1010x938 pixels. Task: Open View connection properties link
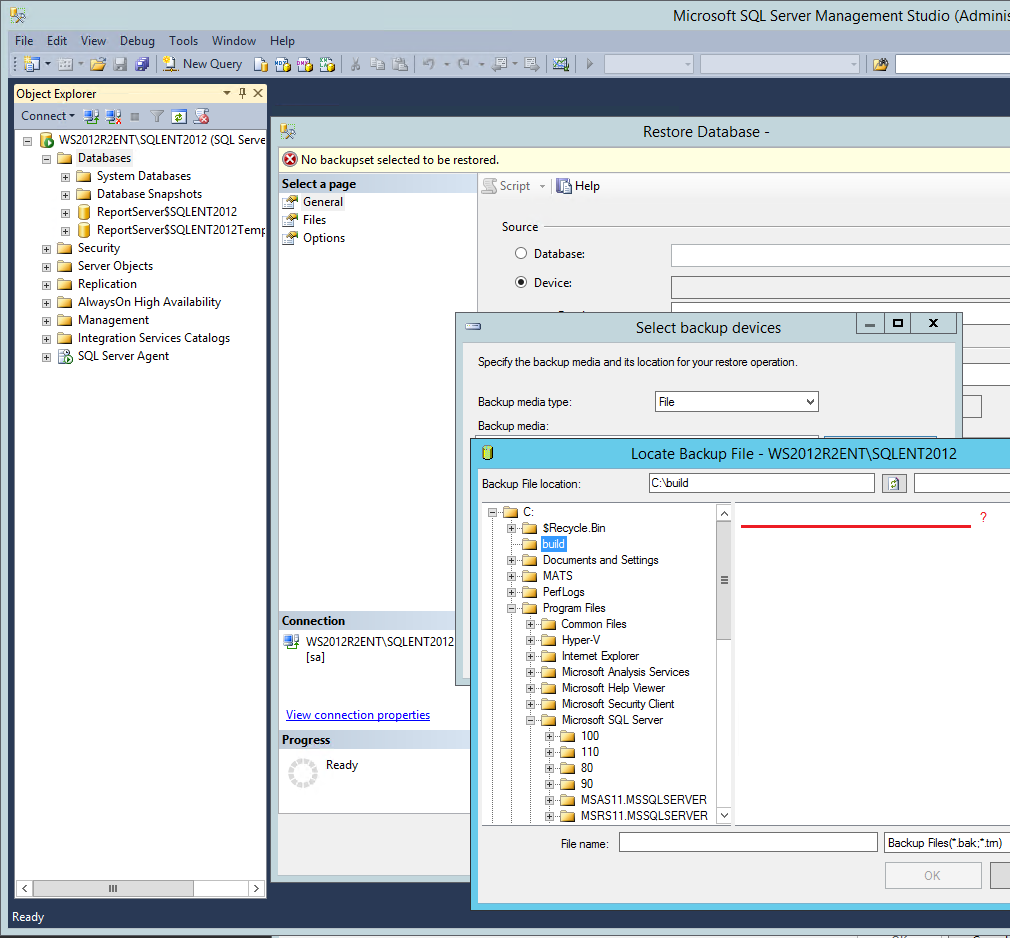pos(357,714)
